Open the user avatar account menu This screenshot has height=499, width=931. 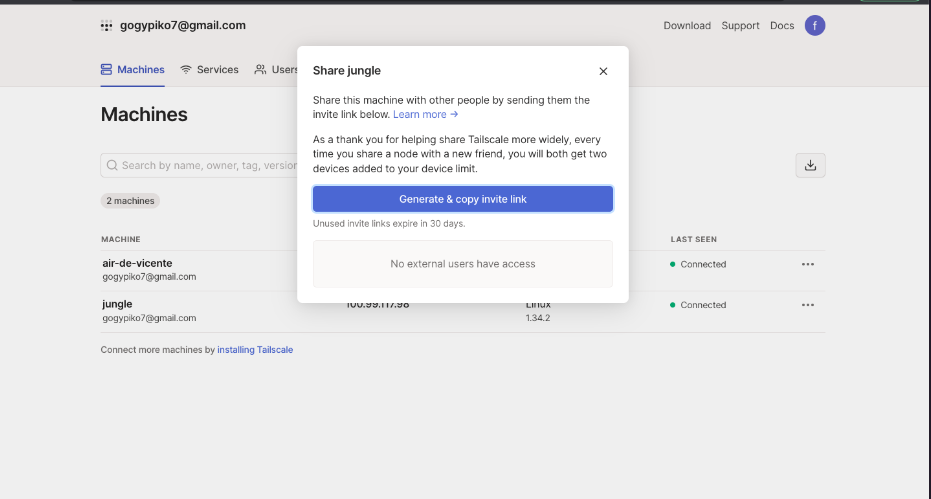point(815,25)
